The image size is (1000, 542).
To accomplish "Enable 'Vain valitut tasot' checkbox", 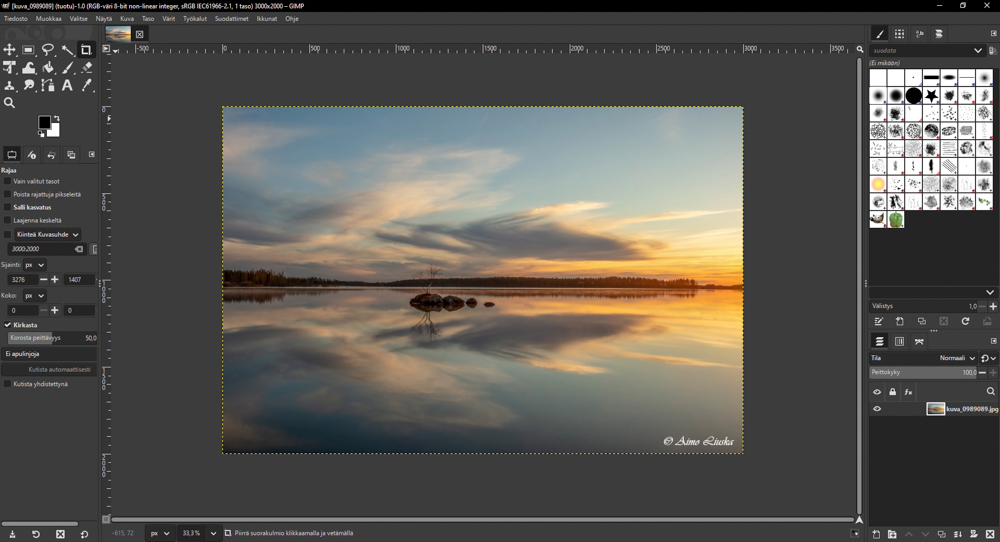I will [x=8, y=181].
